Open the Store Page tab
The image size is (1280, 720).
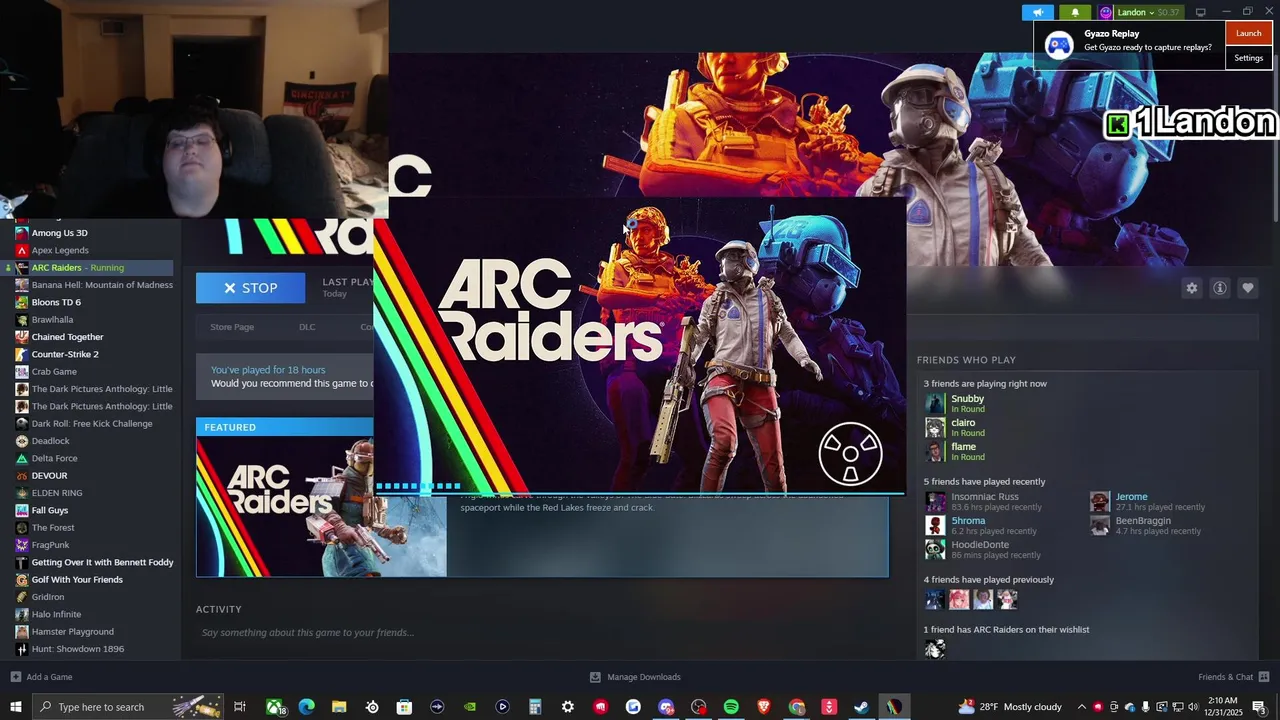click(232, 327)
